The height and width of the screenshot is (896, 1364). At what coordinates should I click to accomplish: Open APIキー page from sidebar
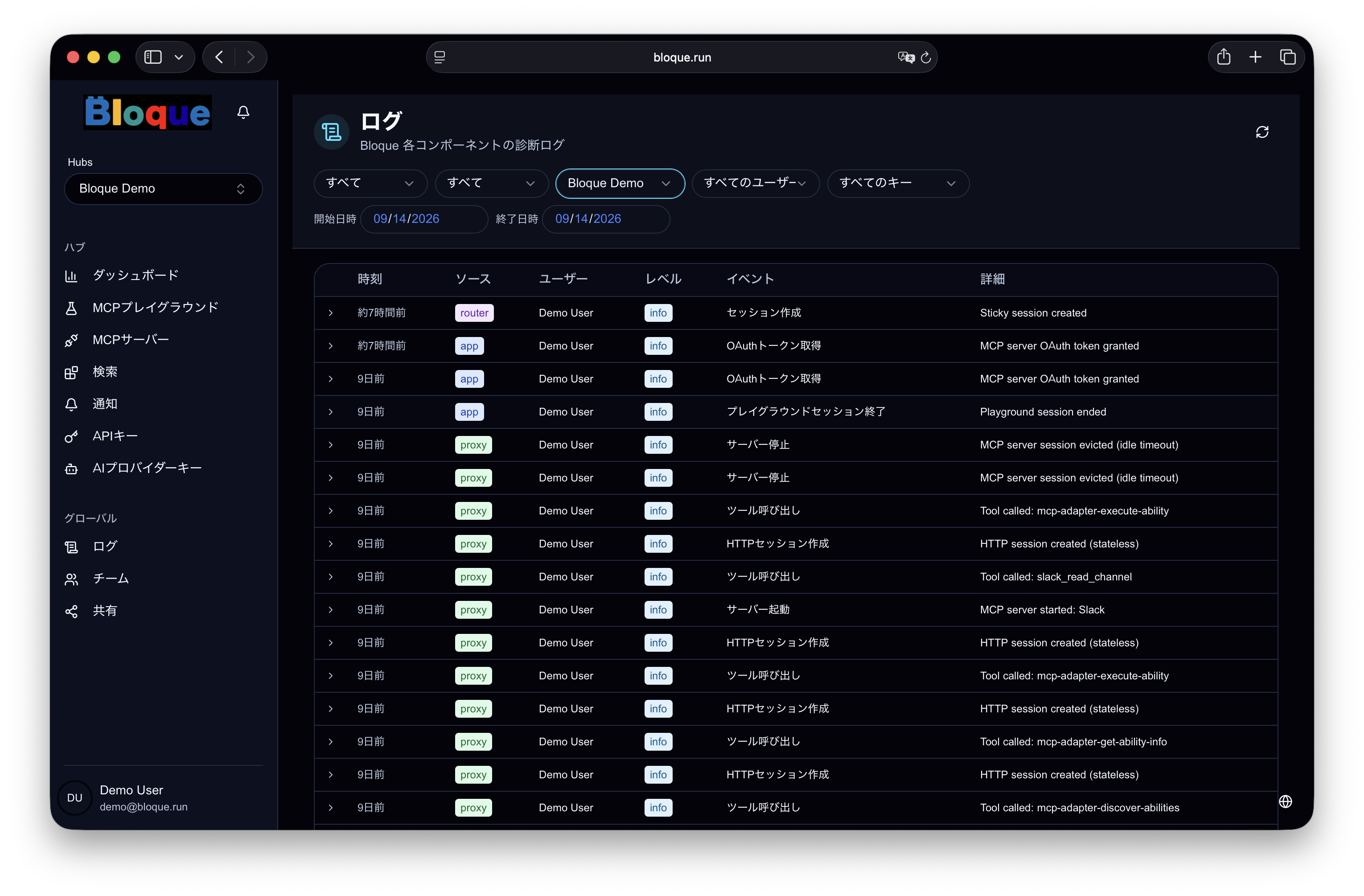coord(115,436)
